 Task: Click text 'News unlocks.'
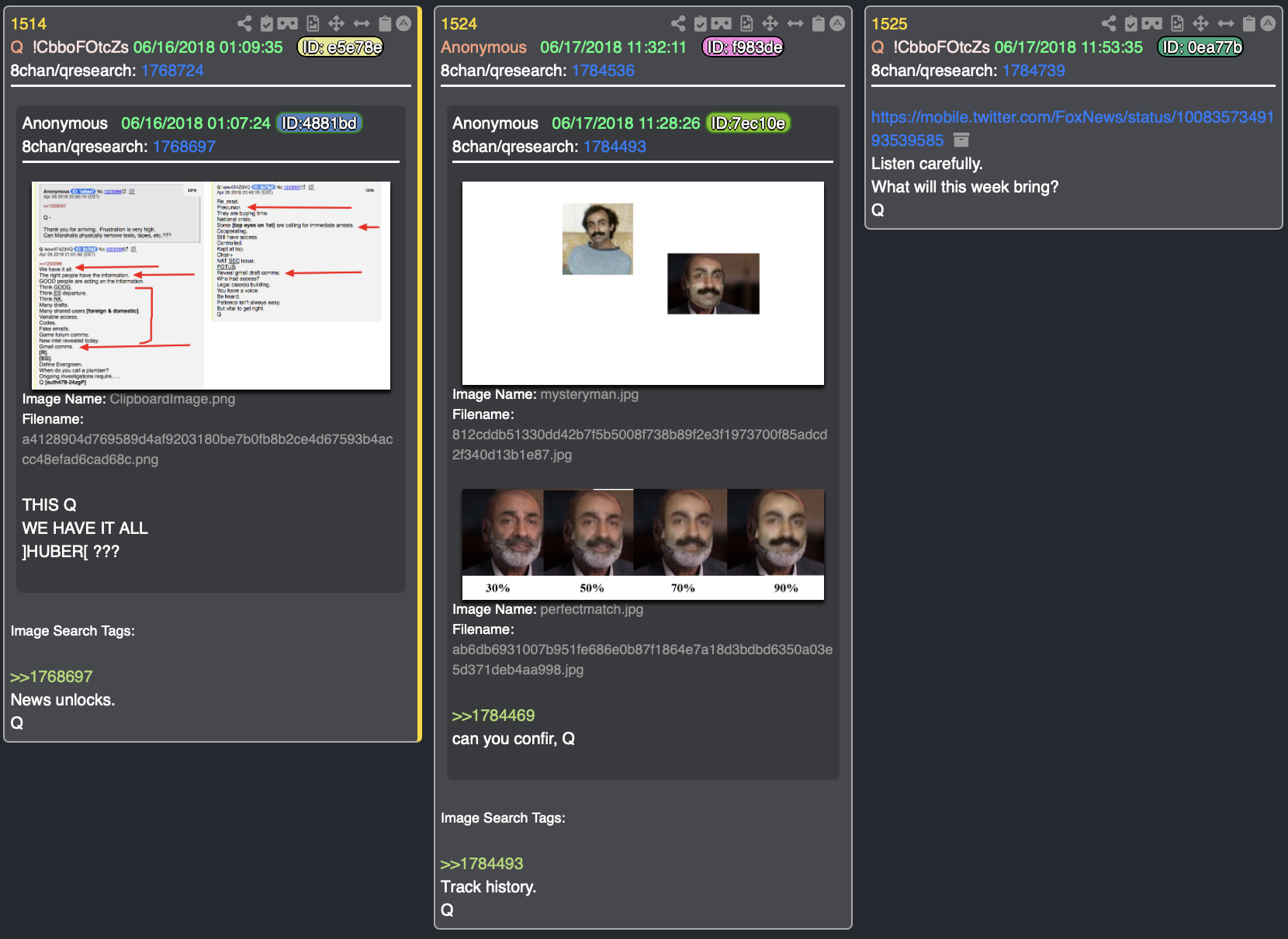pos(63,700)
